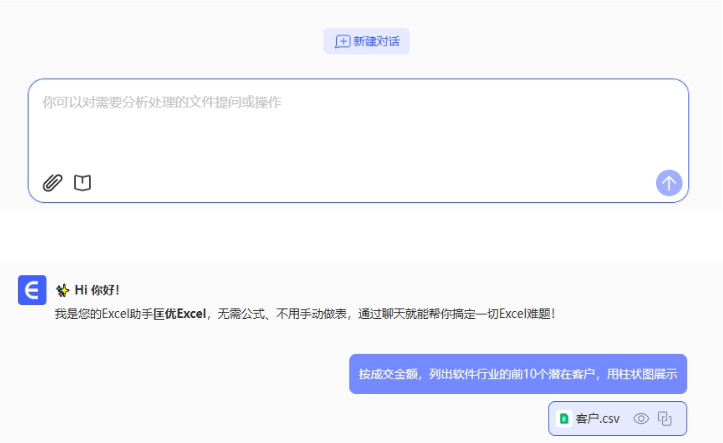Click the Hi 你好! greeting heading
723x443 pixels.
(88, 290)
